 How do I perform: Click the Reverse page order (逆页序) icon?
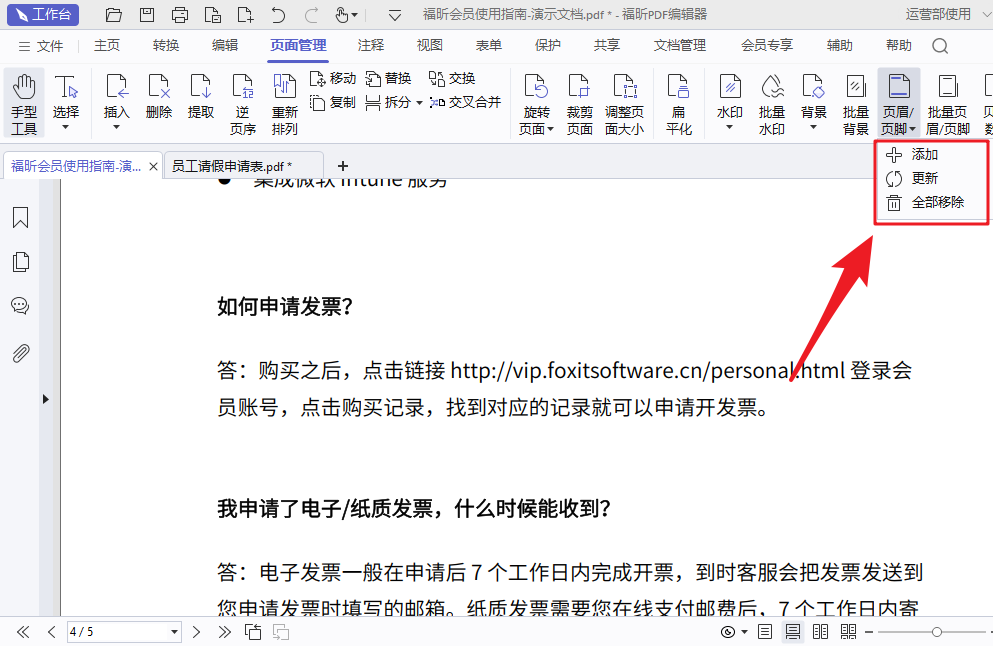[x=243, y=103]
